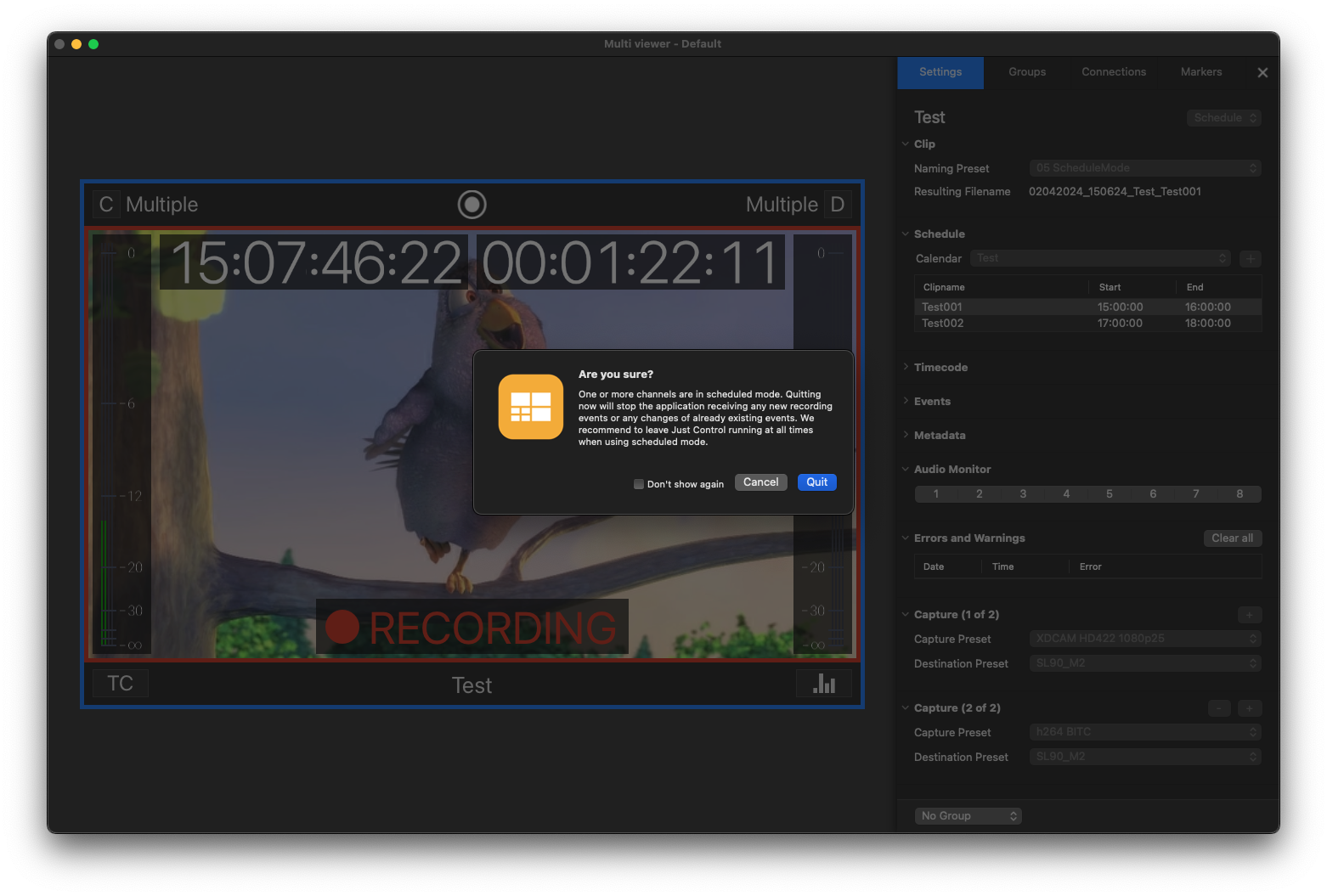Toggle audio monitor channel 6

click(x=1153, y=494)
